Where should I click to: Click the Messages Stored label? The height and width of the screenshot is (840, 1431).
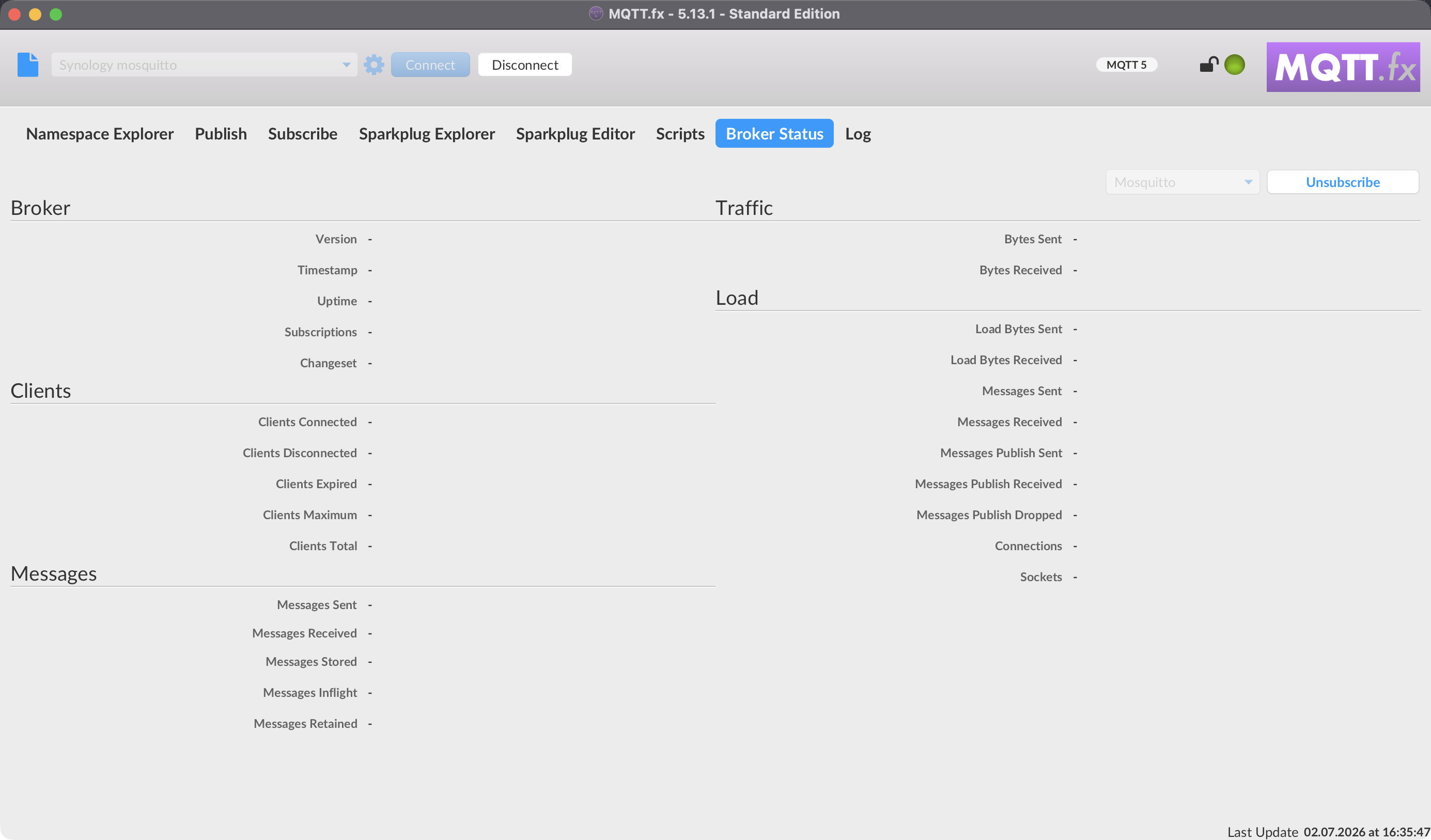(311, 662)
